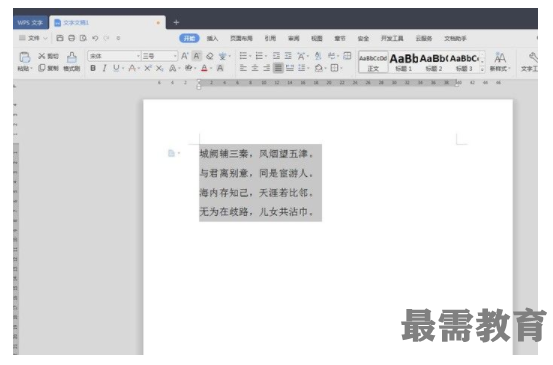
Task: Switch to the 审阅 Review tab
Action: point(293,38)
